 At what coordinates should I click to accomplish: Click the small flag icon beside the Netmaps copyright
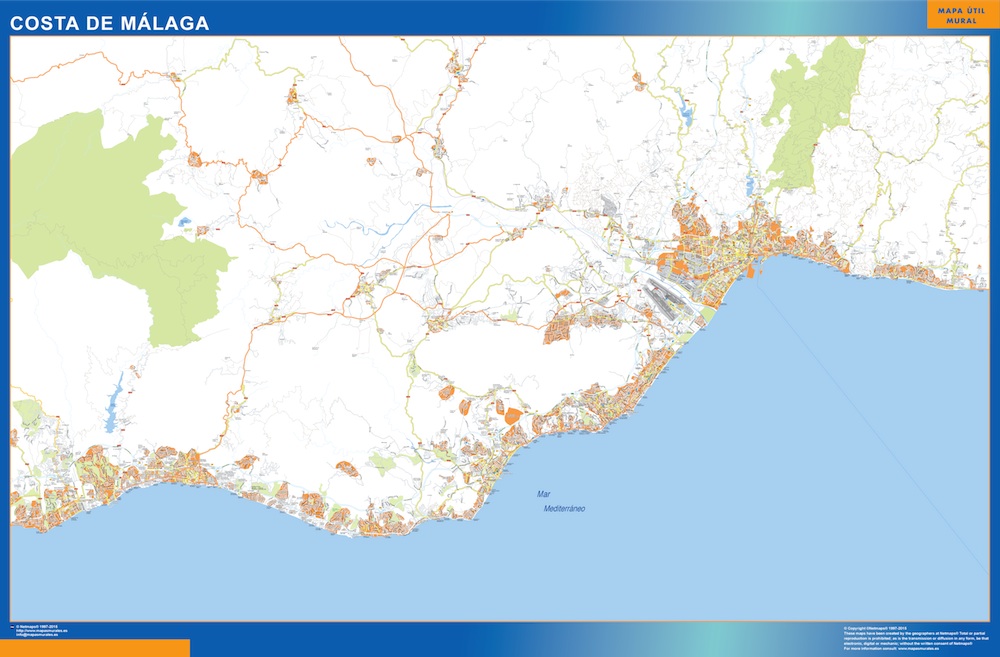(13, 629)
